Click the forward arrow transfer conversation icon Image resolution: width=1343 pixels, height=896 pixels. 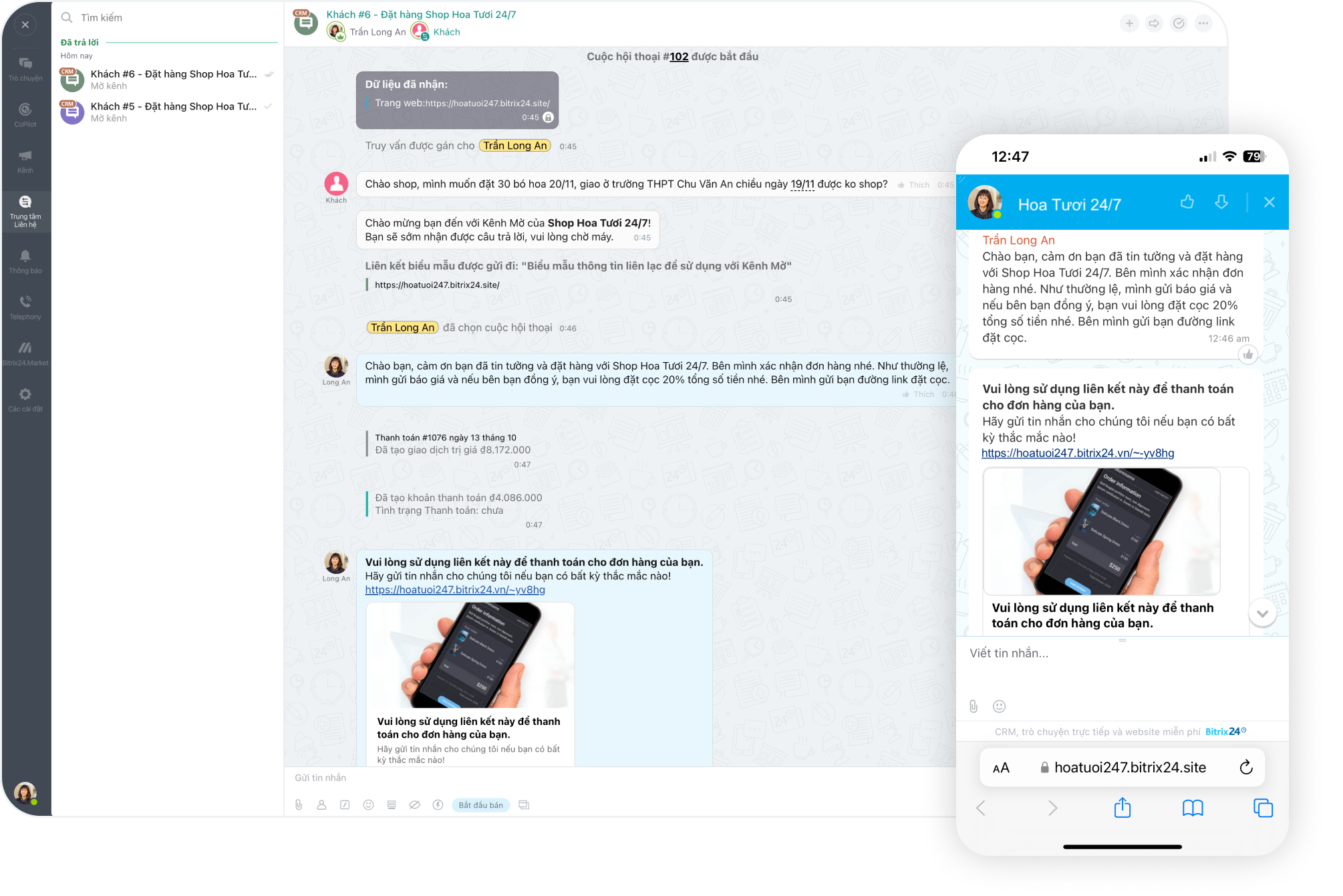tap(1154, 23)
